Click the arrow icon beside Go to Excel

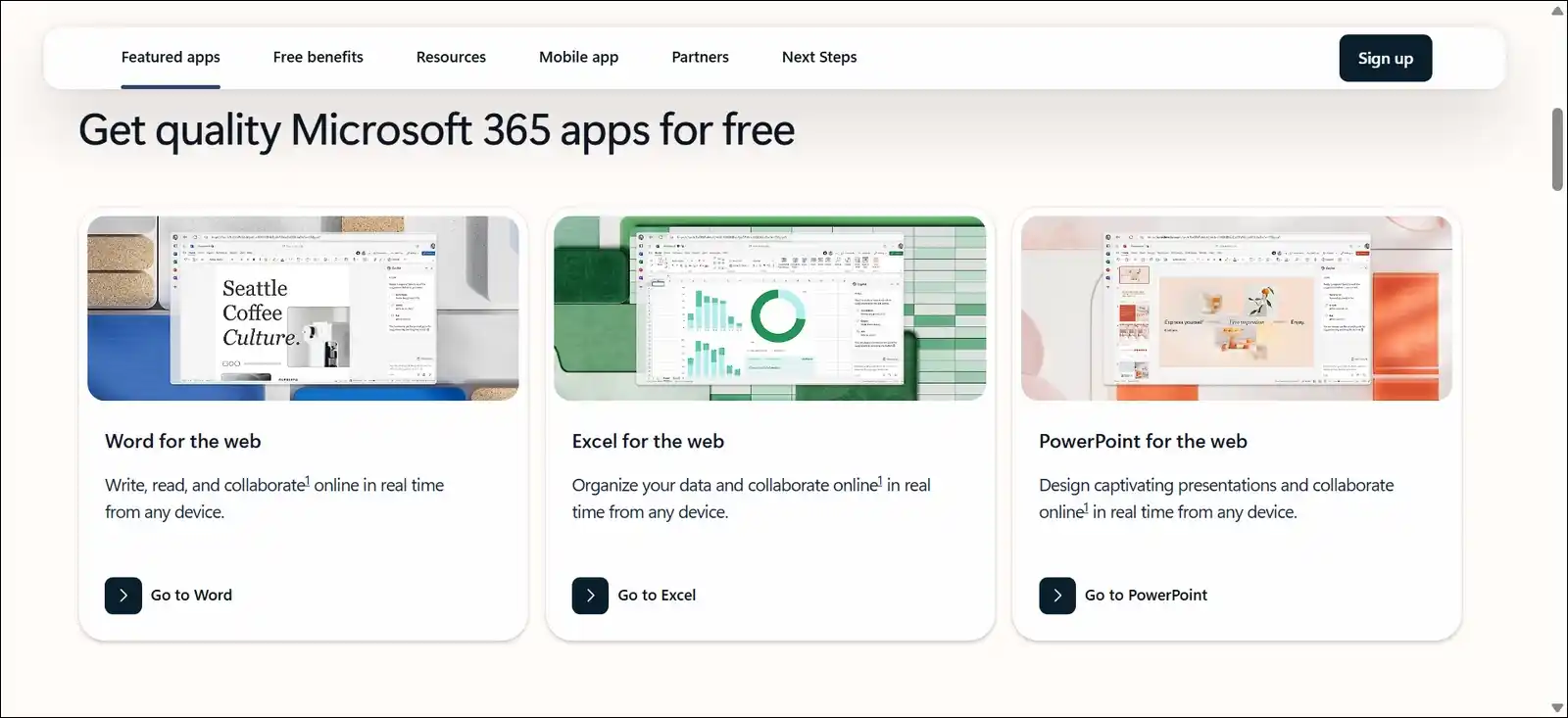coord(590,596)
